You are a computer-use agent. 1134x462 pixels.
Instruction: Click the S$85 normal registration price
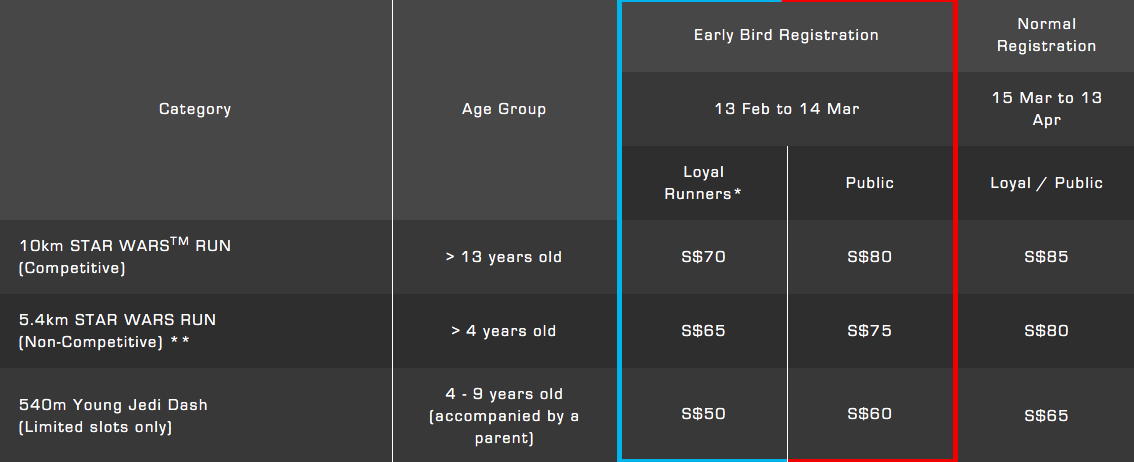point(1046,257)
